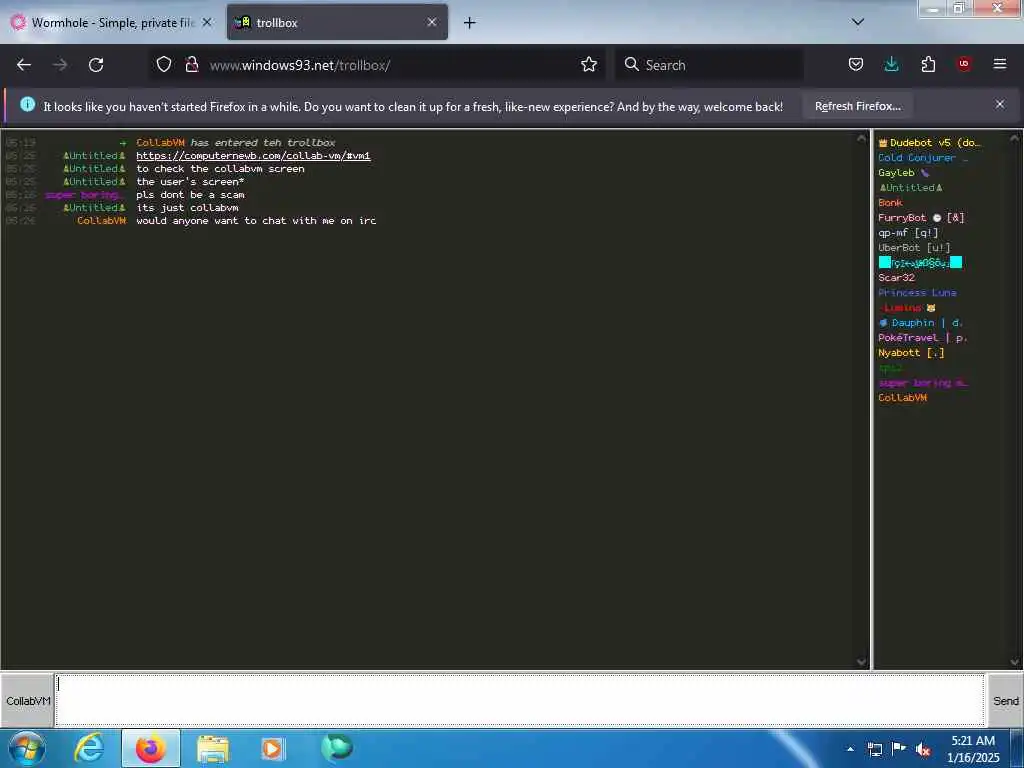The width and height of the screenshot is (1024, 768).
Task: Select user Bonk in user list
Action: click(890, 202)
